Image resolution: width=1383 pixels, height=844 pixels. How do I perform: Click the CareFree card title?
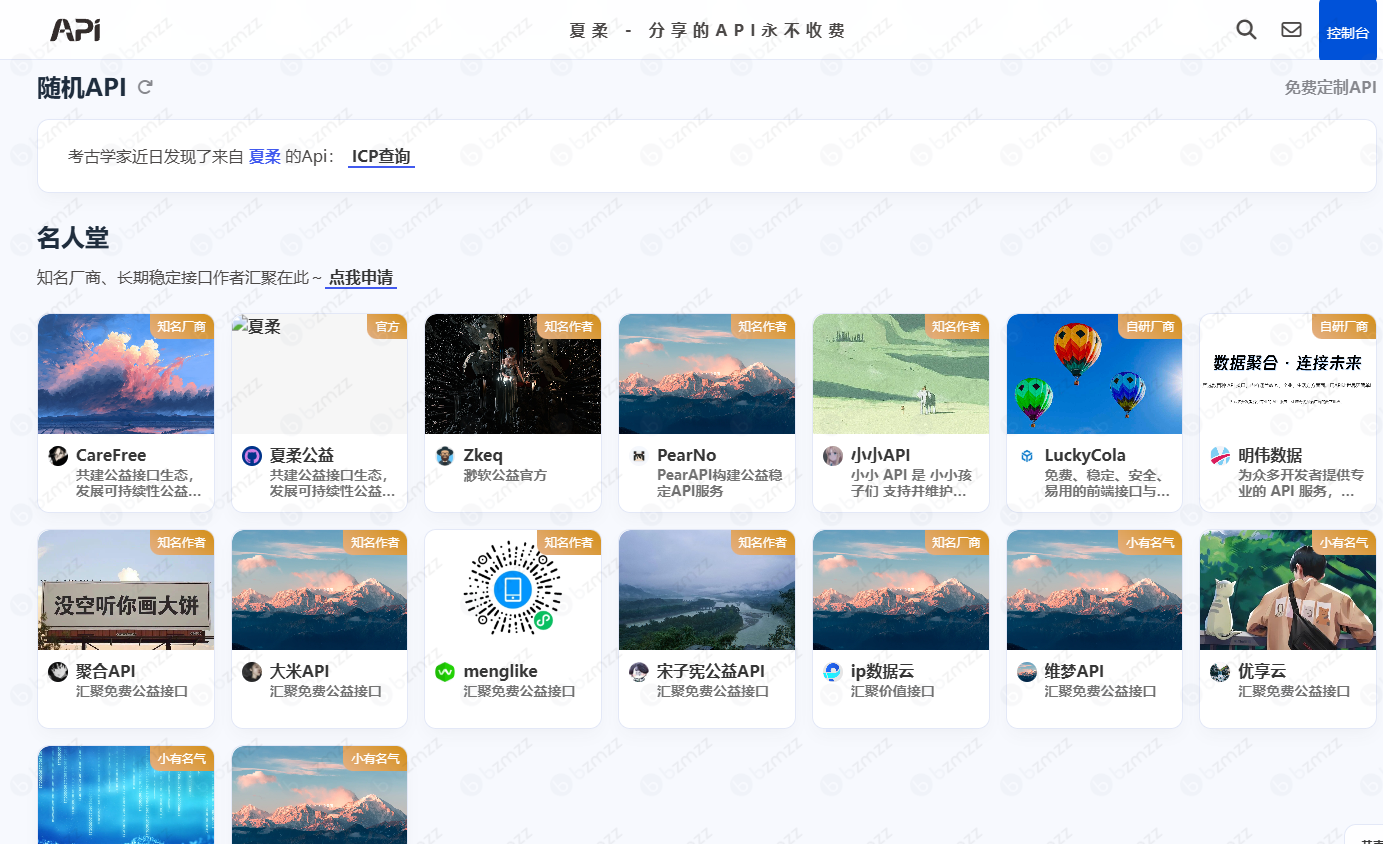coord(111,455)
